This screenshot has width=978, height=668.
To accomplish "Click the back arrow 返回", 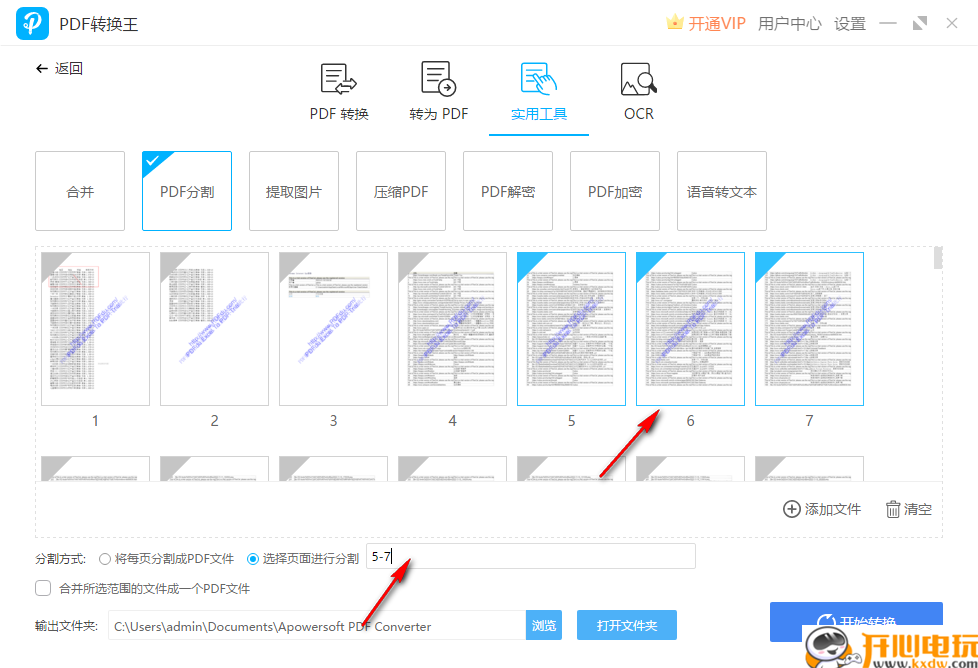I will [43, 67].
